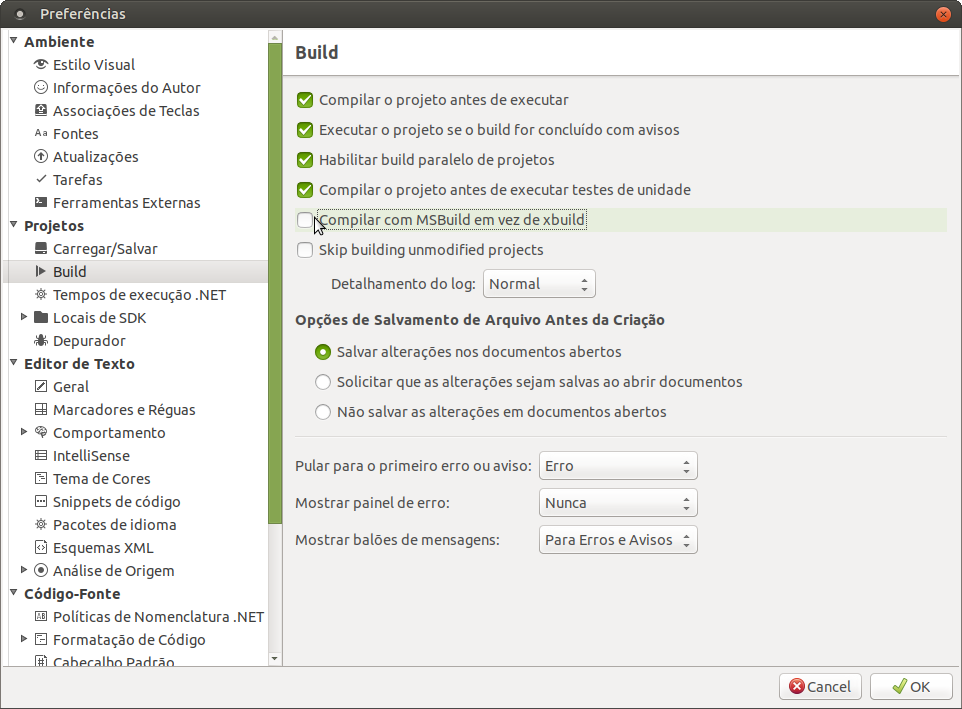Screen dimensions: 962x709
Task: Click the OK button
Action: click(x=911, y=686)
